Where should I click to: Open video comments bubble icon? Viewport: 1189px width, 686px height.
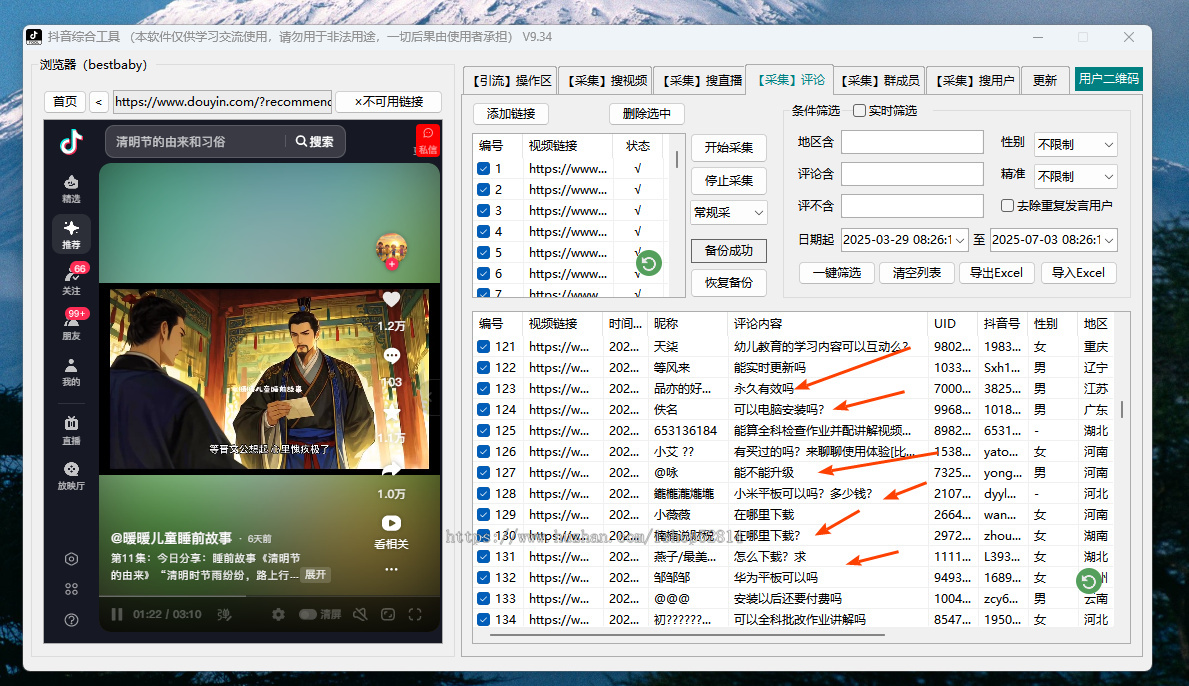391,356
